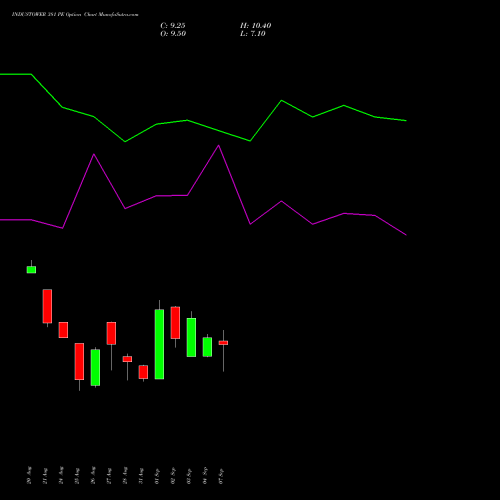Click the tall green candlestick for 01 Sep
Screen dimensions: 500x500
159,344
